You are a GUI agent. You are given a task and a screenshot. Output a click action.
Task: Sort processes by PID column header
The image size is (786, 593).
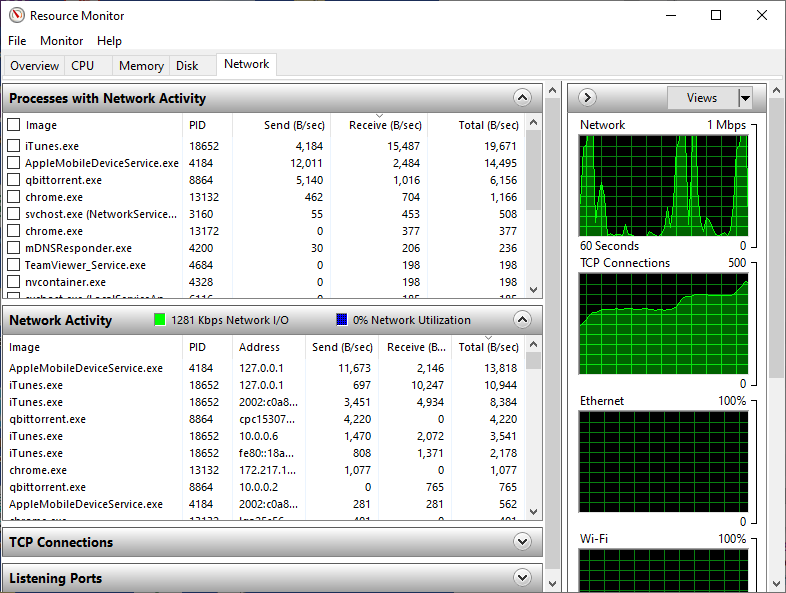(207, 125)
